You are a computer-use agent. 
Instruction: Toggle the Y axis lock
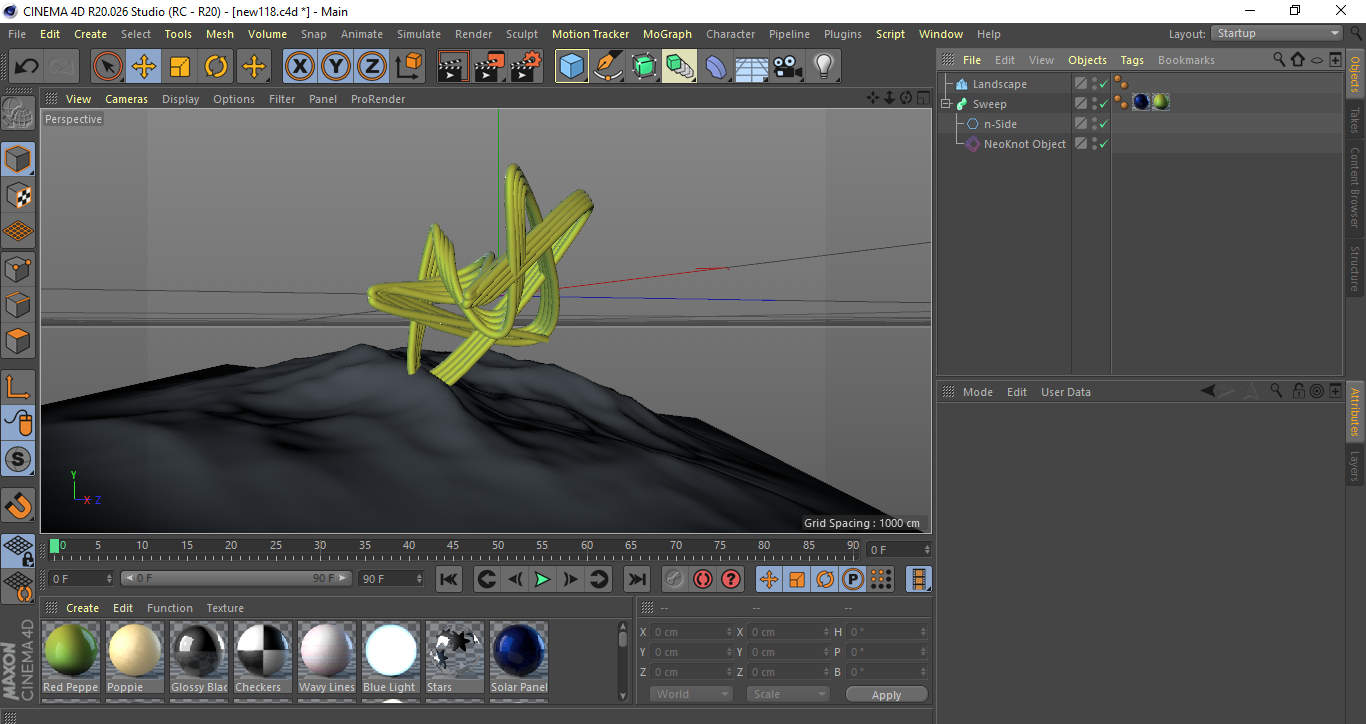click(x=335, y=67)
